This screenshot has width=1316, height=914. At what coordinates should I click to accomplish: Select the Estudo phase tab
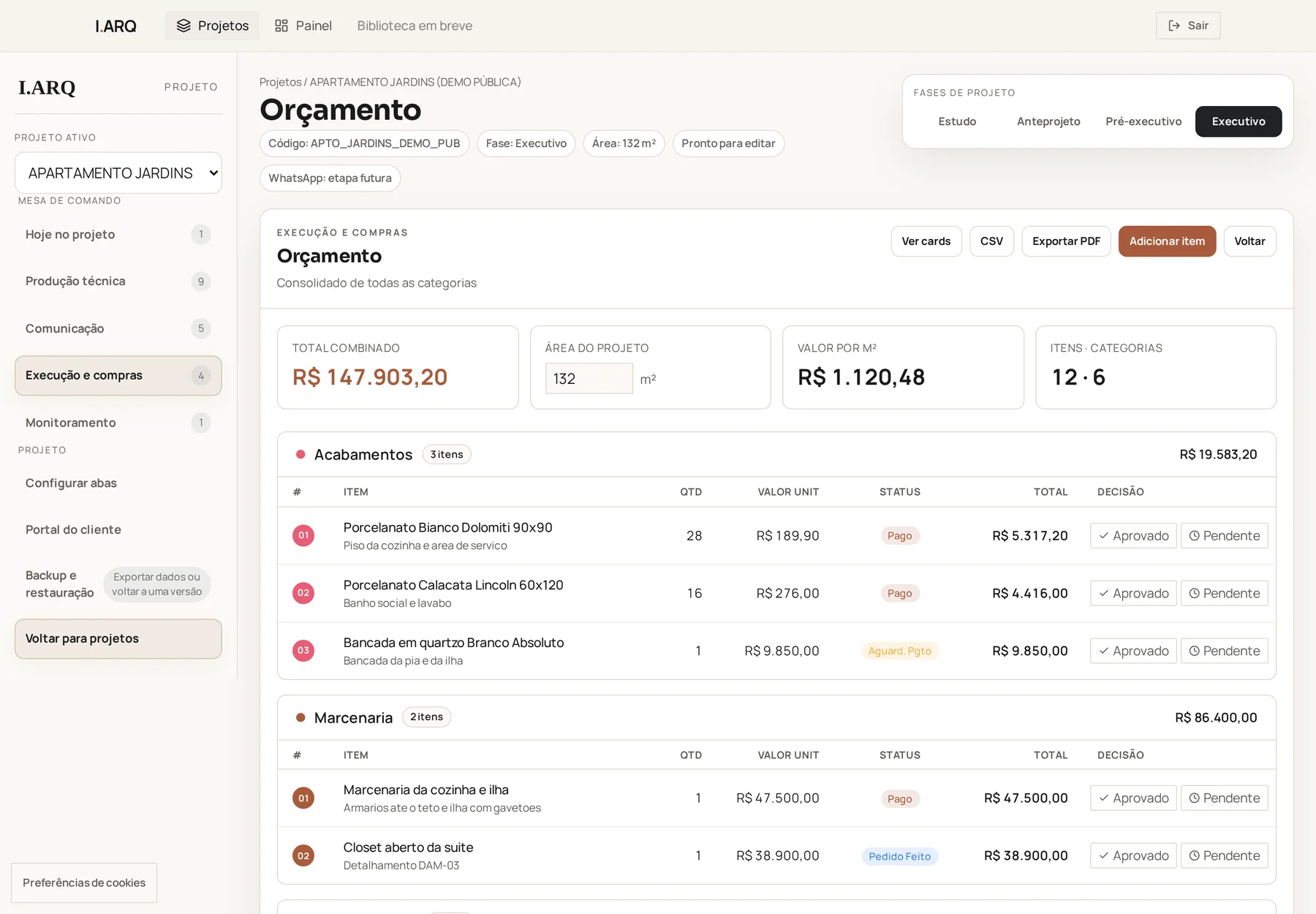pos(957,121)
